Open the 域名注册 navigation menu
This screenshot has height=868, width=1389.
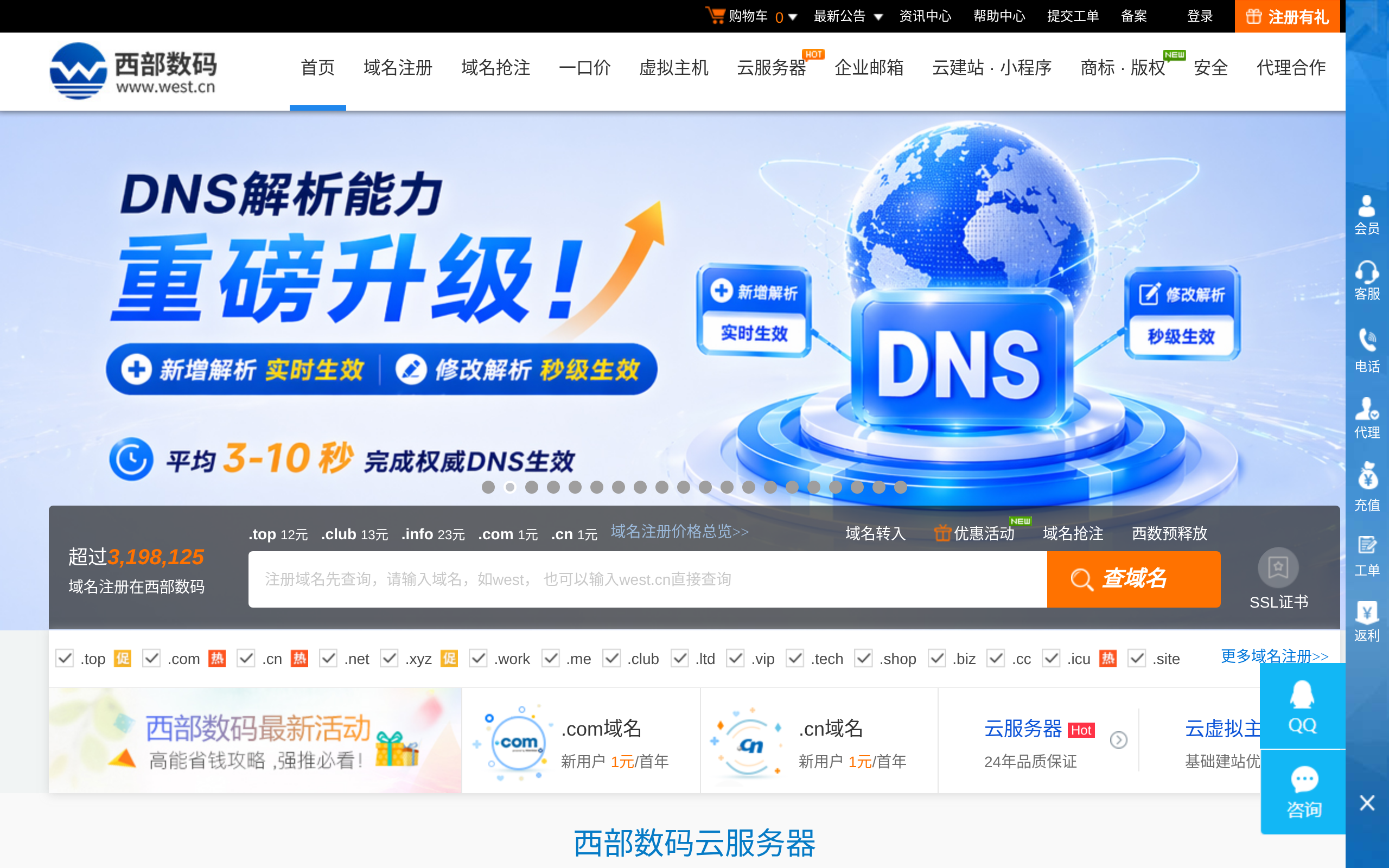click(398, 68)
